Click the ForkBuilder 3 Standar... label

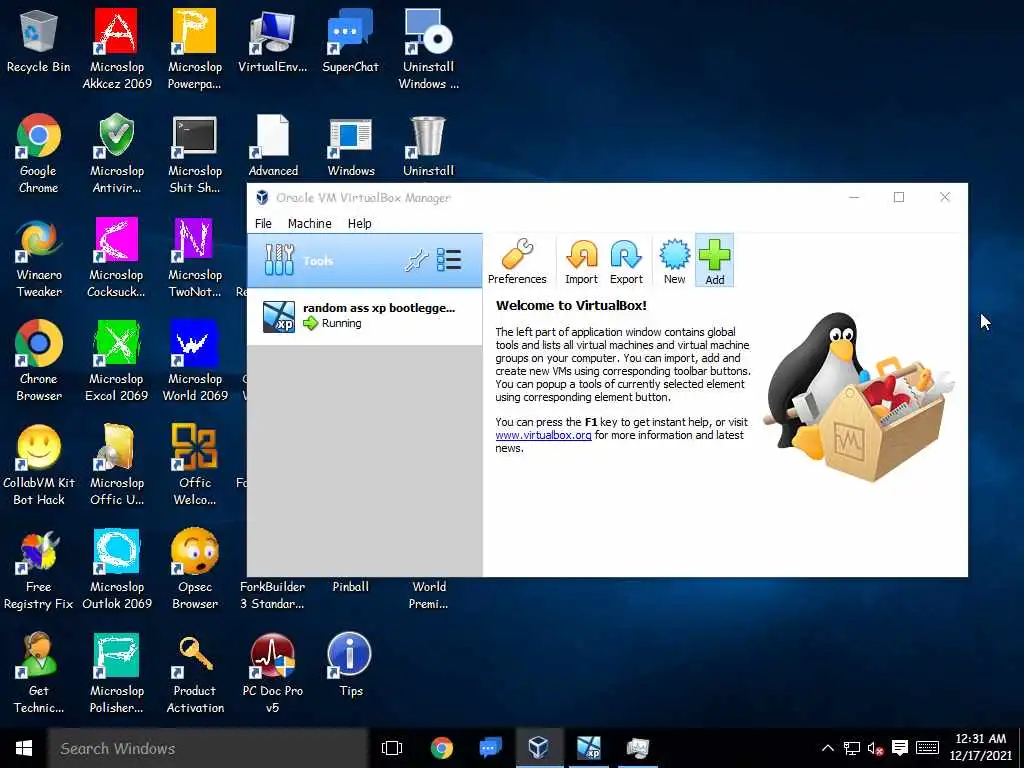(272, 595)
